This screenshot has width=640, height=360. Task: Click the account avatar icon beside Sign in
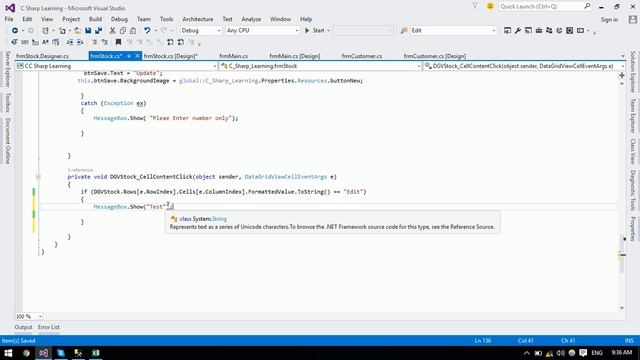[633, 19]
